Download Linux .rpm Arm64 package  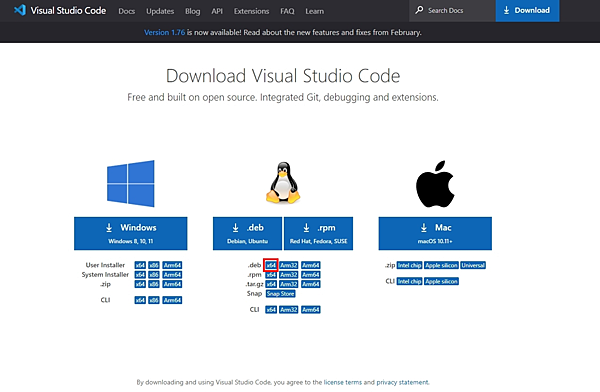click(x=311, y=274)
